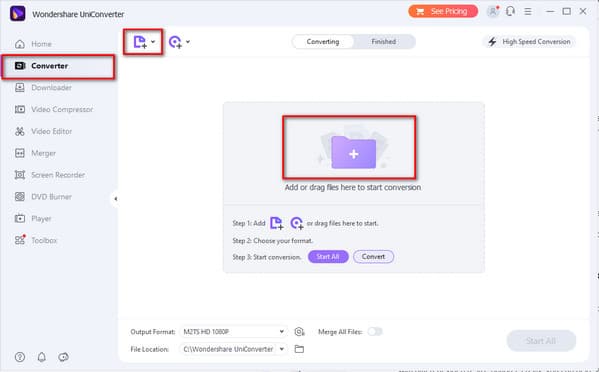This screenshot has width=599, height=372.
Task: Click the Home house icon
Action: pos(20,44)
